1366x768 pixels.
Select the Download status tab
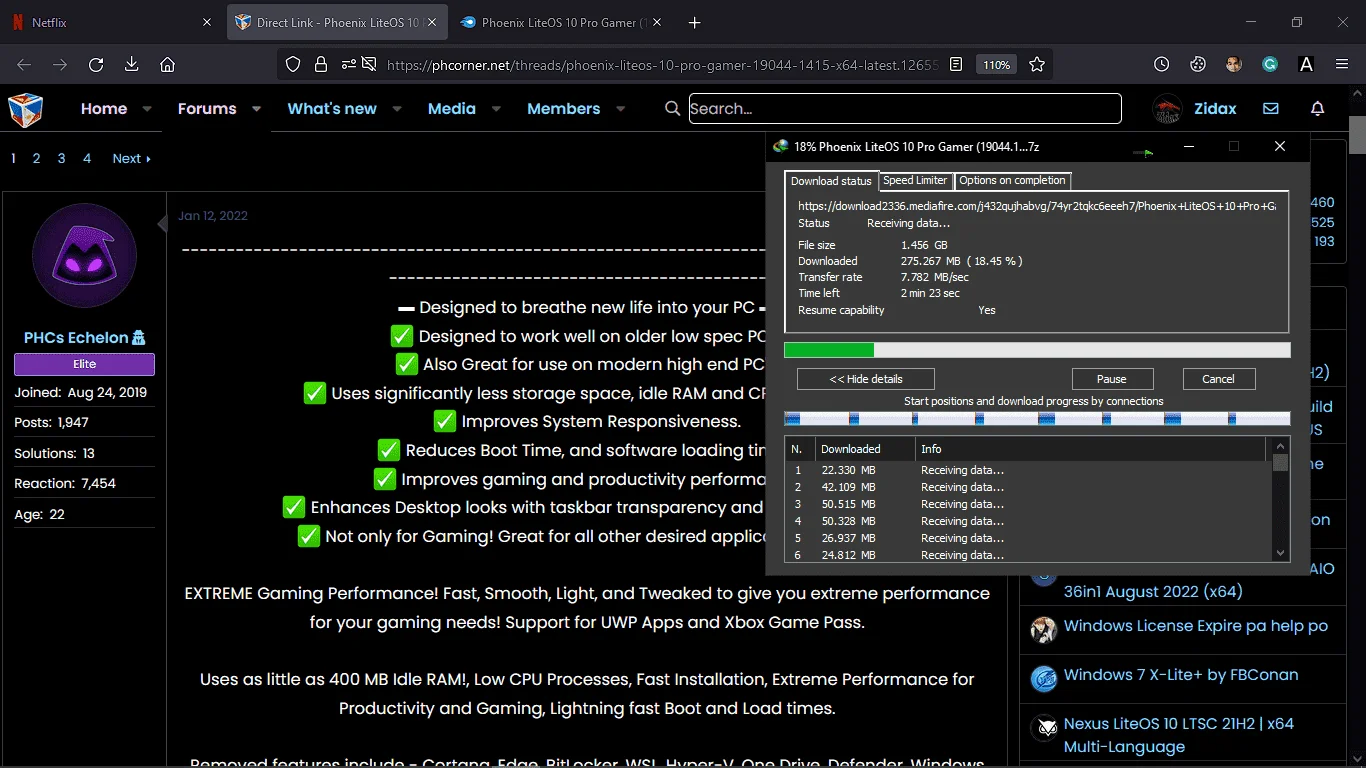831,181
